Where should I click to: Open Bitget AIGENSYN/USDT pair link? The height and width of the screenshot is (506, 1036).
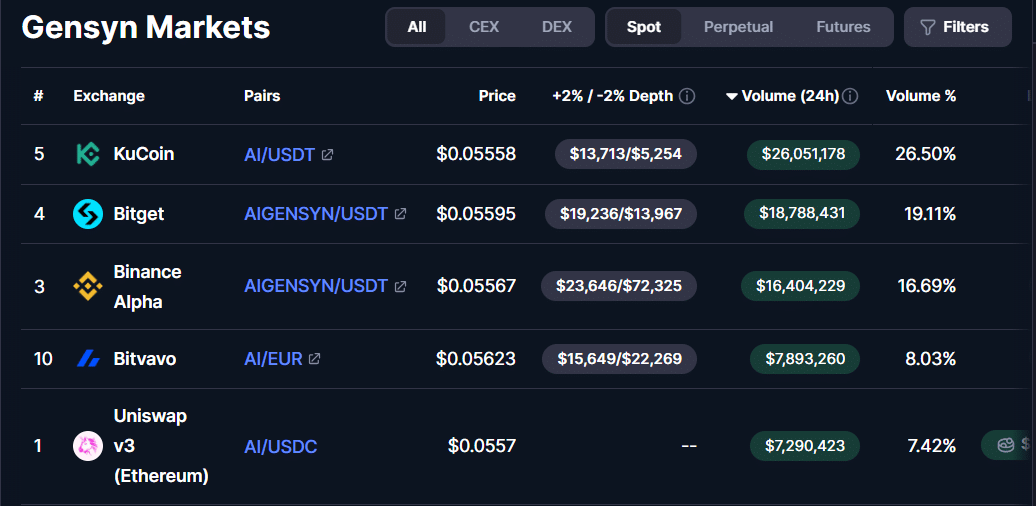tap(316, 214)
